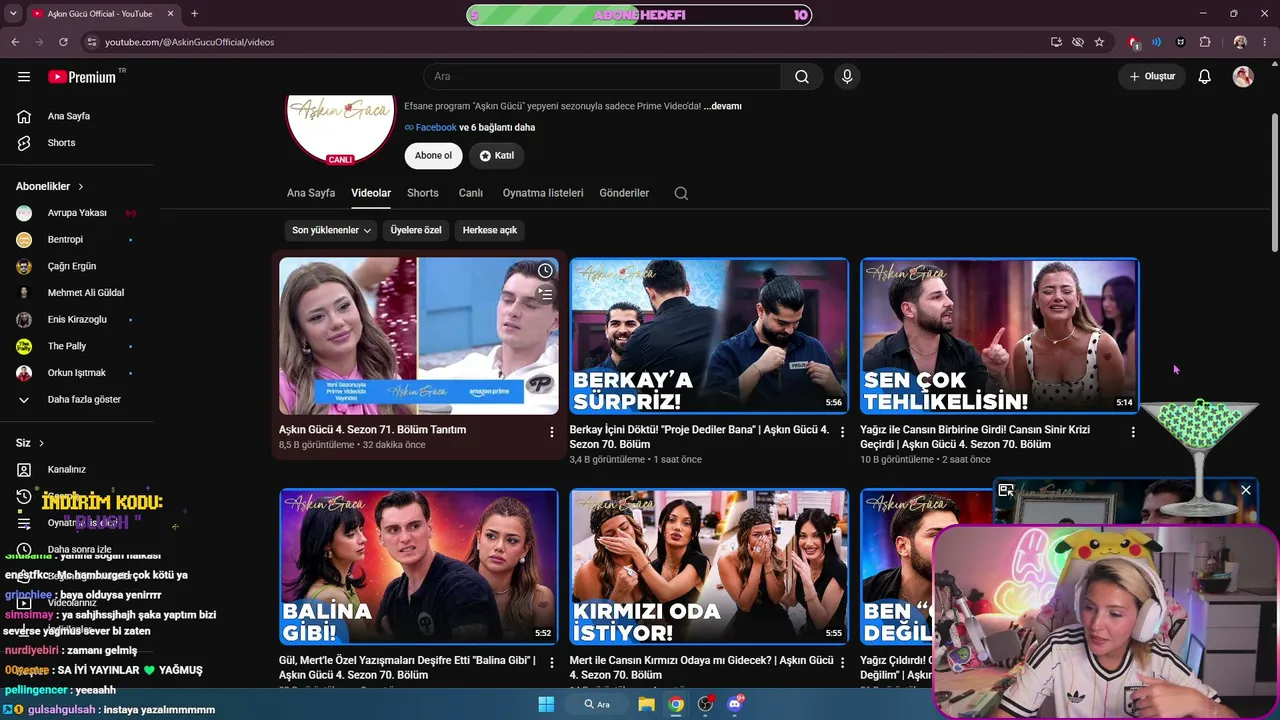1280x720 pixels.
Task: Click the 'Oluştur' create button
Action: click(1152, 77)
